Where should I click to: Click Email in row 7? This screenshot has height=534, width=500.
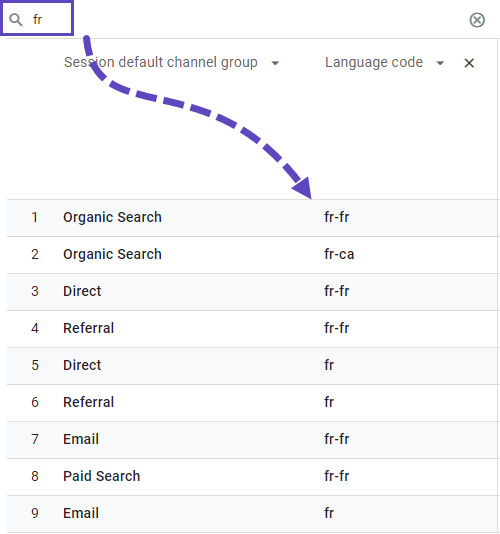(x=81, y=439)
